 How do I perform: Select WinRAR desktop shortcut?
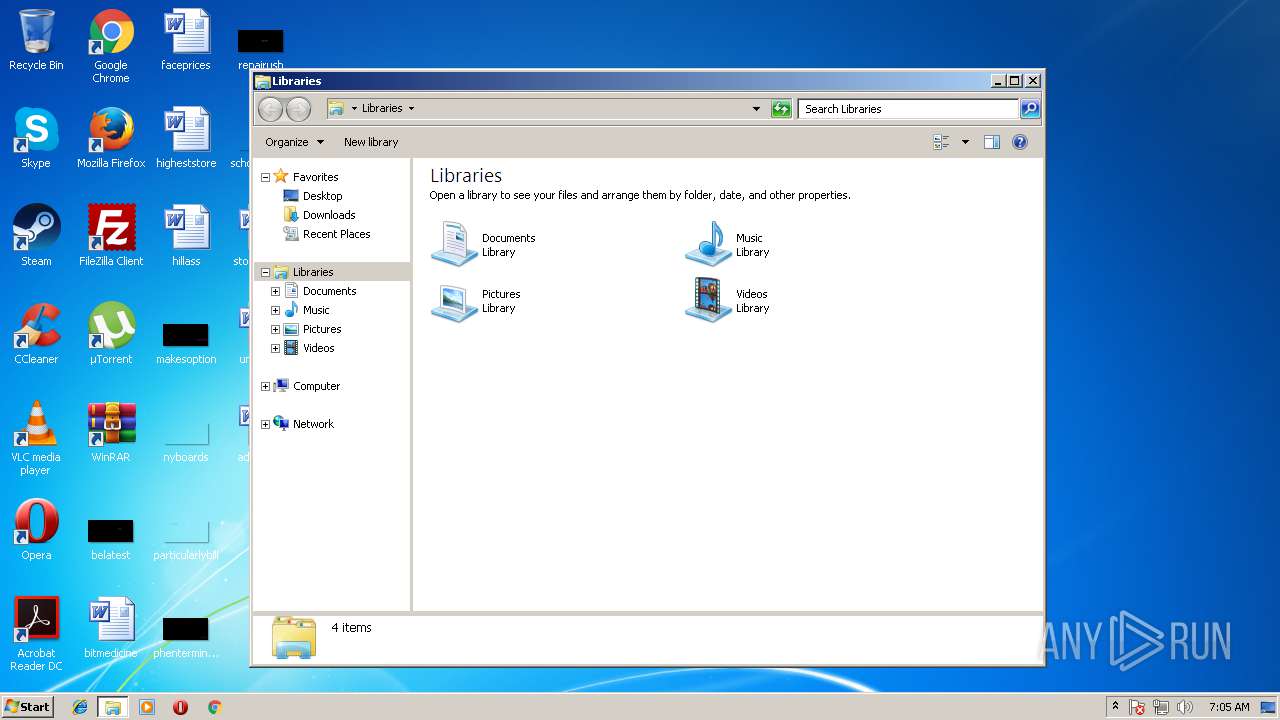[x=111, y=432]
